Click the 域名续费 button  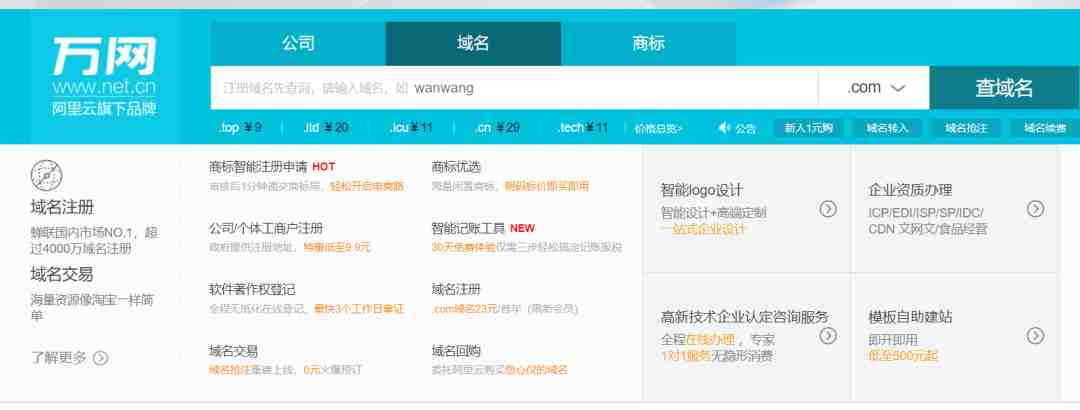click(x=1044, y=127)
